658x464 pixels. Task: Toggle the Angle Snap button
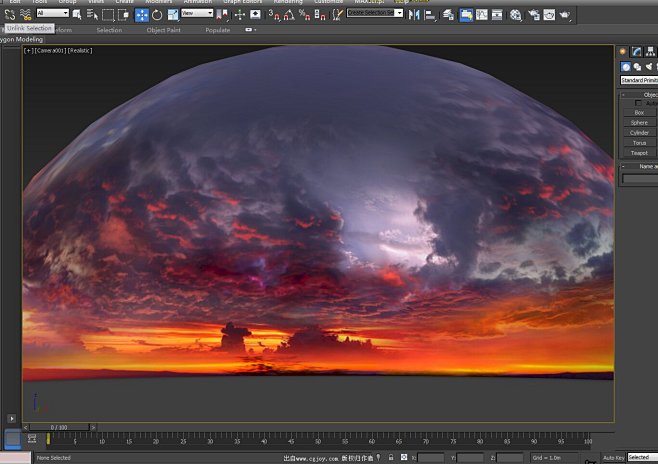(289, 15)
